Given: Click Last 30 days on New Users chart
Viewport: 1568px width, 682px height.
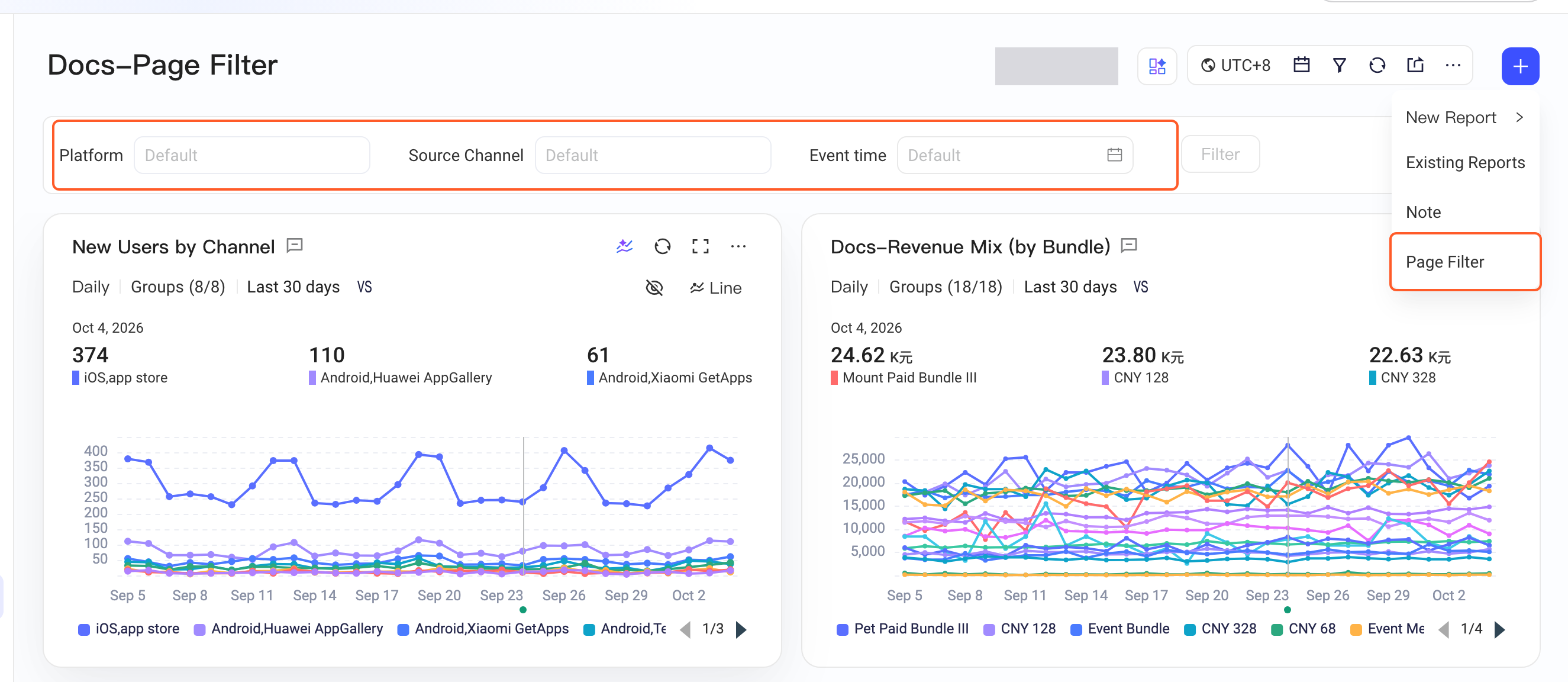Looking at the screenshot, I should coord(293,287).
